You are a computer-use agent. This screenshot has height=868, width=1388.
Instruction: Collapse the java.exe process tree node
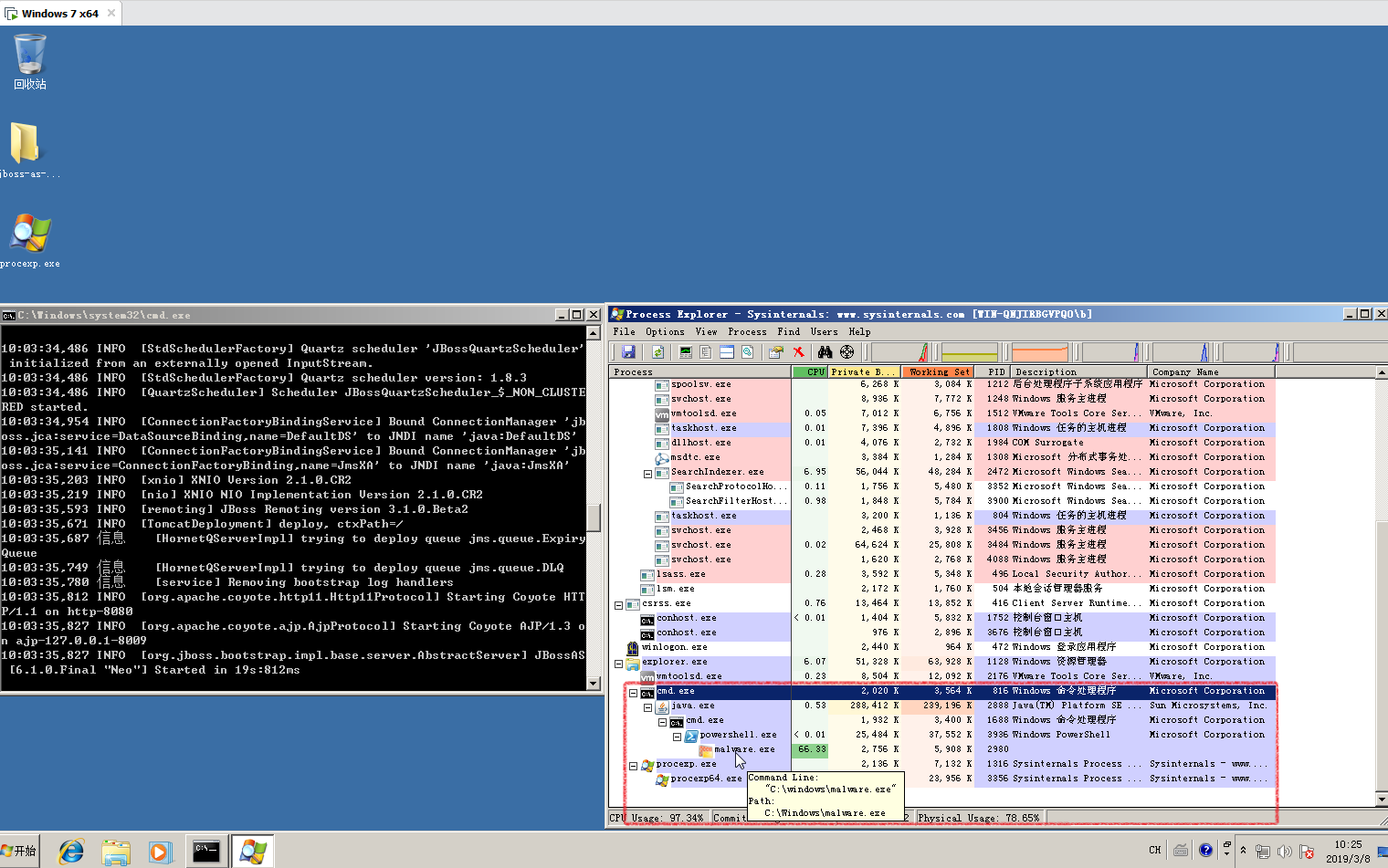(647, 707)
